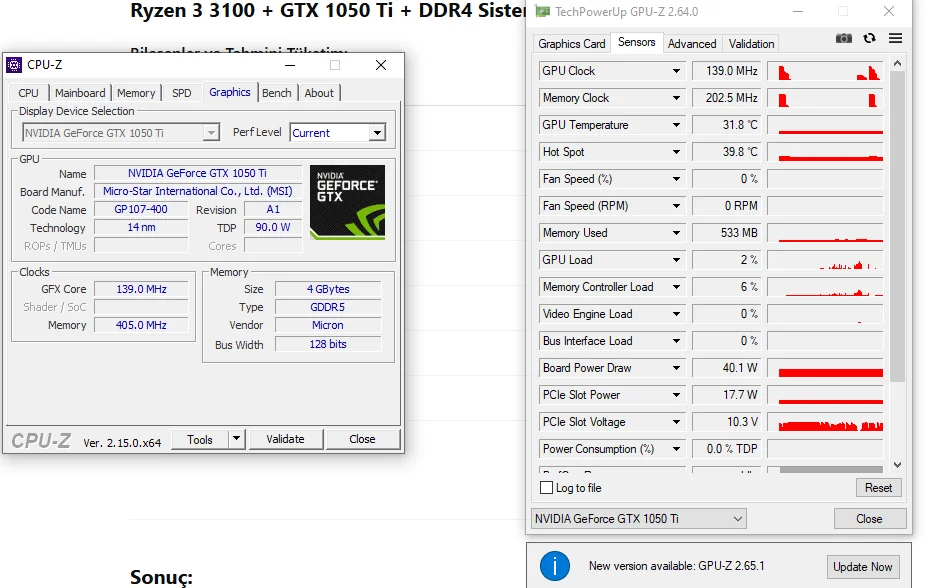Click the Validate button in CPU-Z
This screenshot has height=588, width=934.
(285, 439)
